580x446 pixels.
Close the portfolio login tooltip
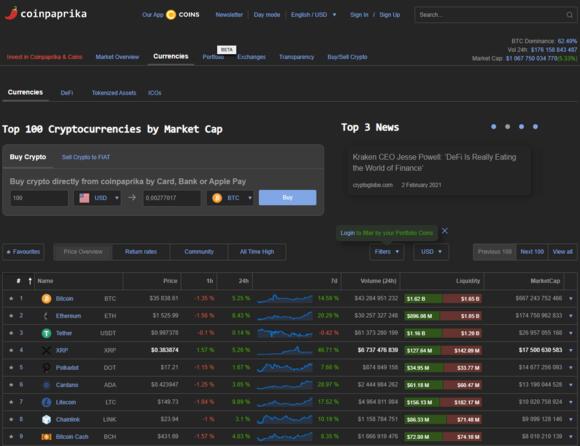445,231
